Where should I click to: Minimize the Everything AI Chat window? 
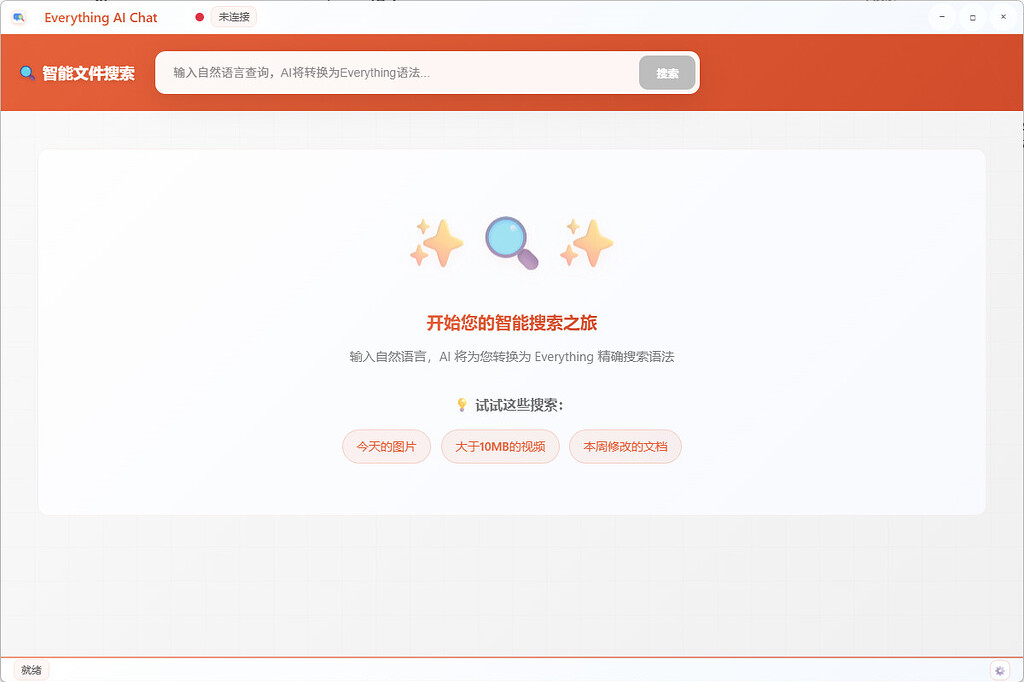(x=942, y=17)
